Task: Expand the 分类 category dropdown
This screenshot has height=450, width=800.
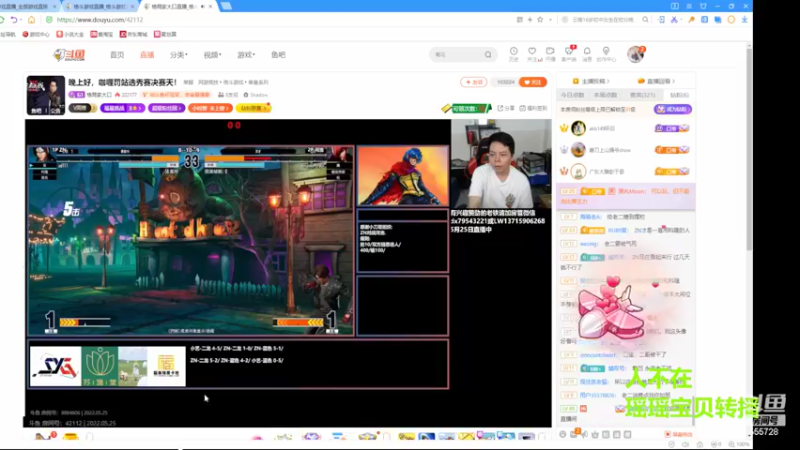Action: 179,55
